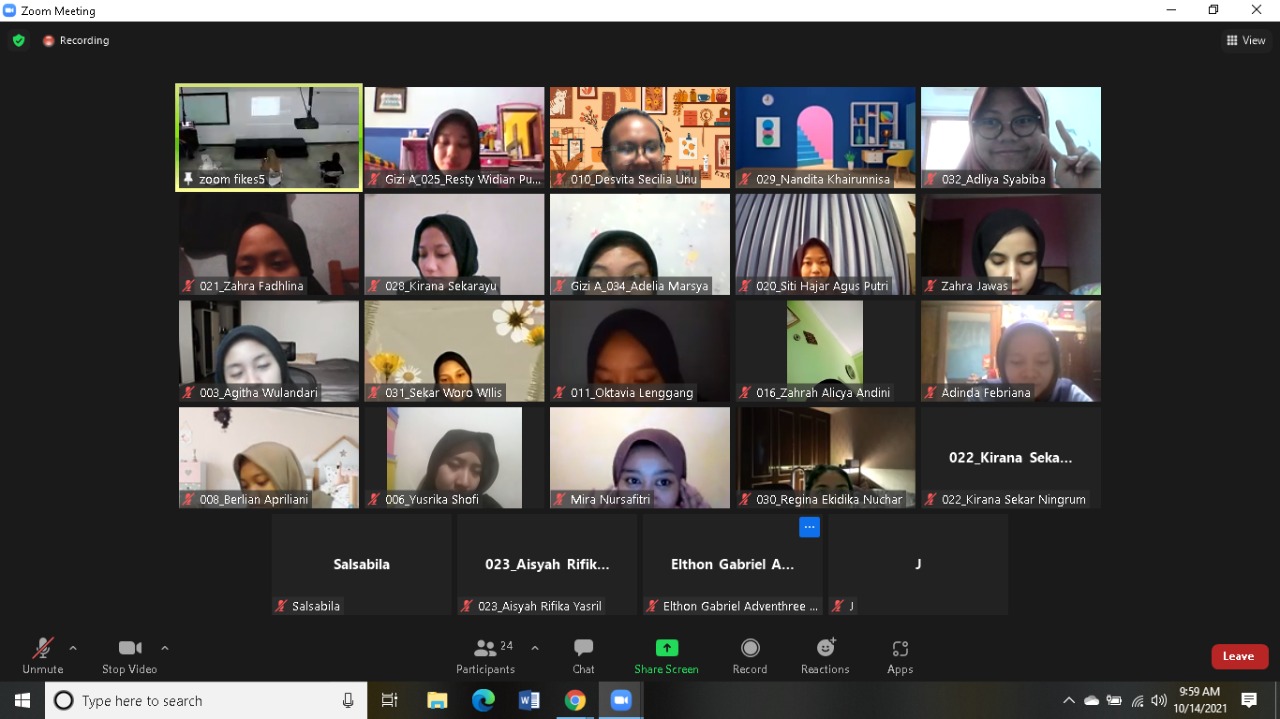Screen dimensions: 1280x719
Task: Unmute the microphone
Action: (x=42, y=655)
